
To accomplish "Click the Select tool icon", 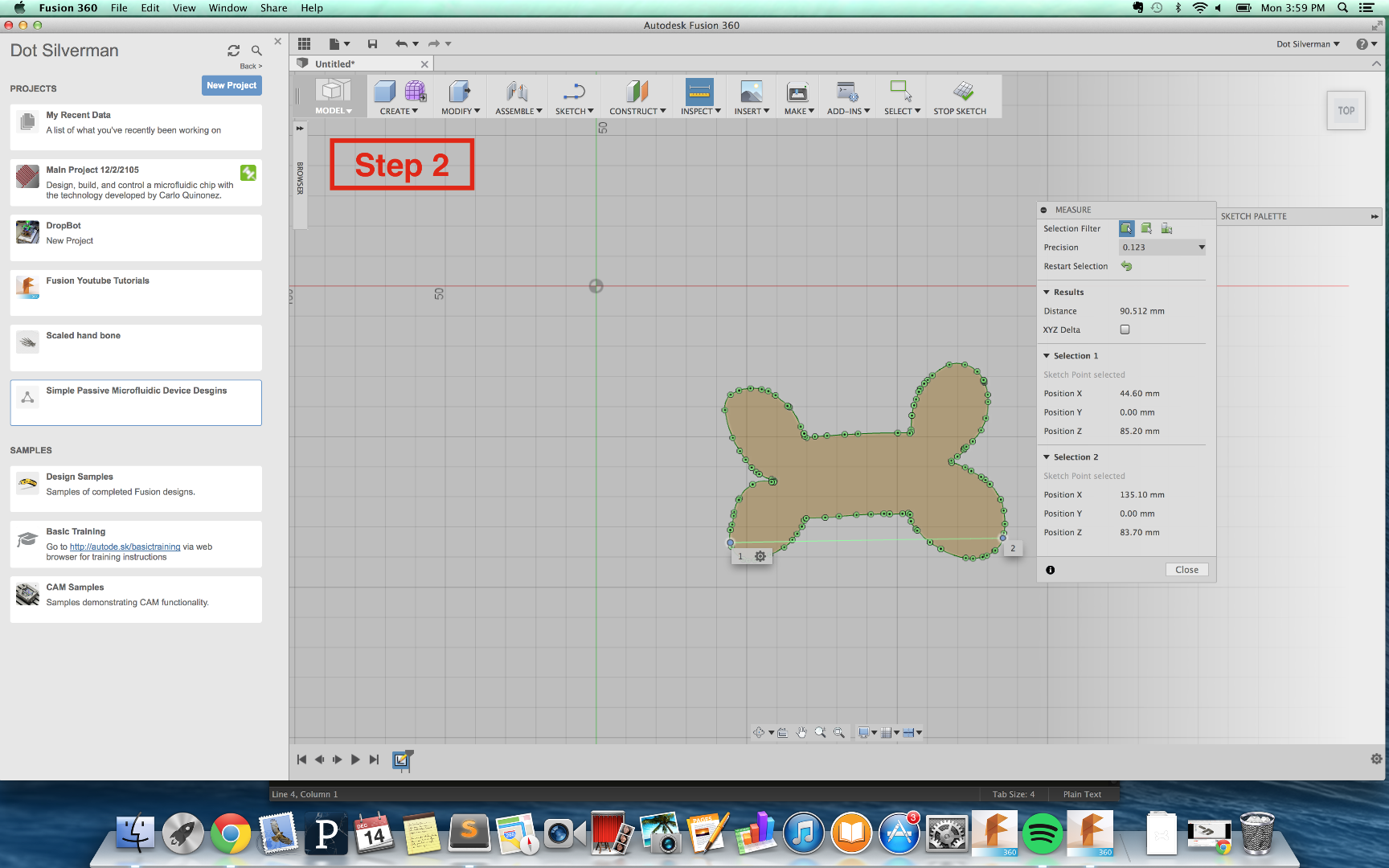I will (x=901, y=90).
